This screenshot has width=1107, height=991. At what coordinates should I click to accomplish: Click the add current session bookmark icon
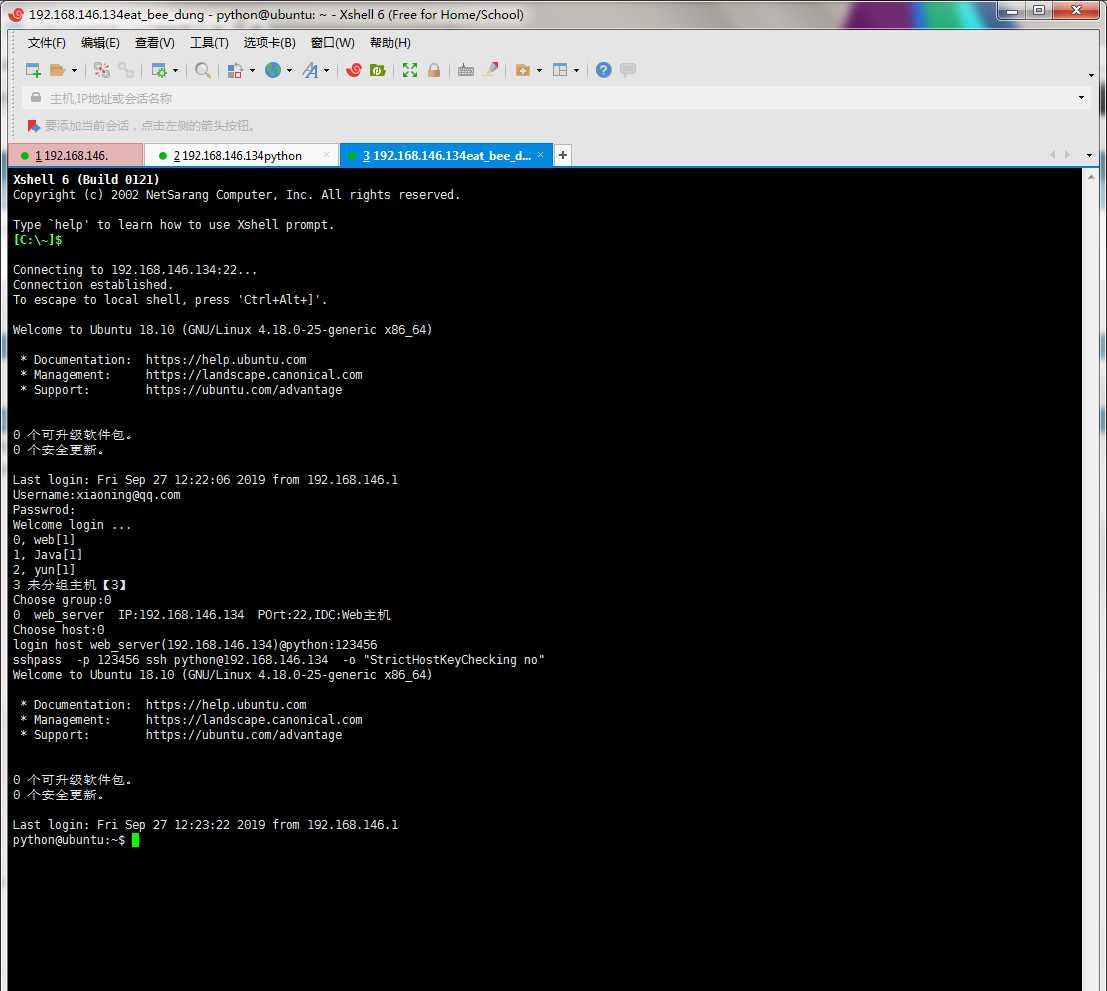tap(33, 126)
